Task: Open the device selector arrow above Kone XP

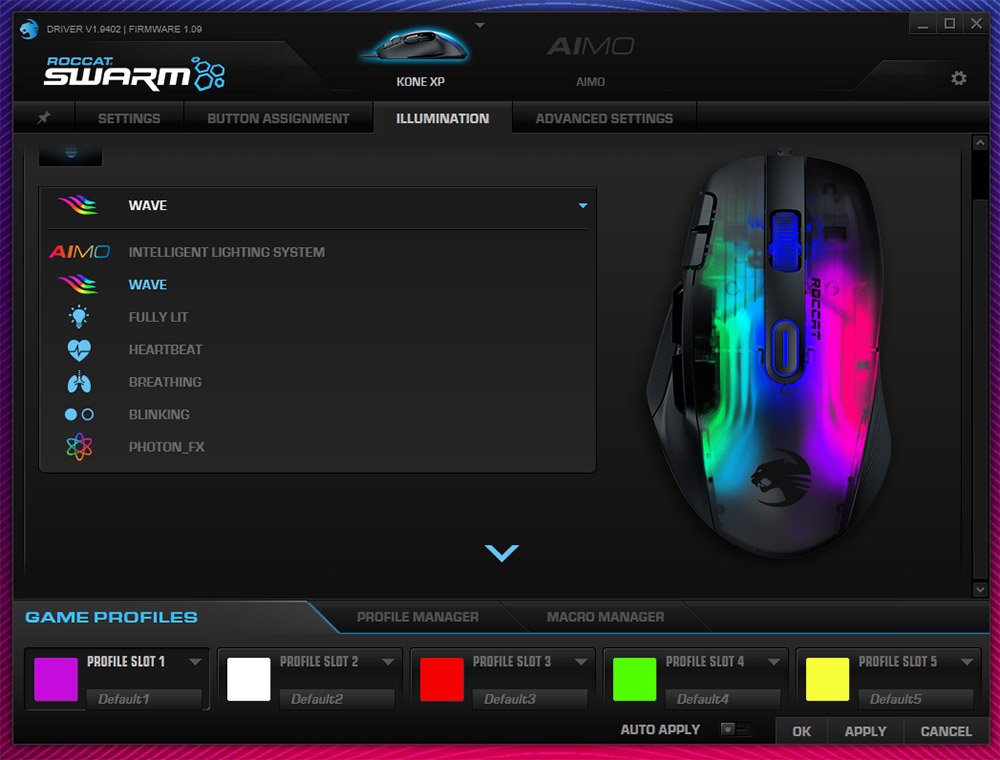Action: point(480,26)
